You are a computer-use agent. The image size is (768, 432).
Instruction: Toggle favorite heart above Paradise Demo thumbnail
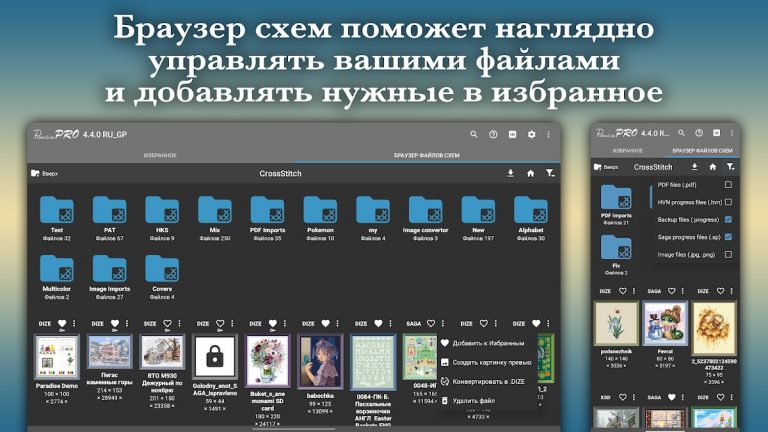point(62,323)
